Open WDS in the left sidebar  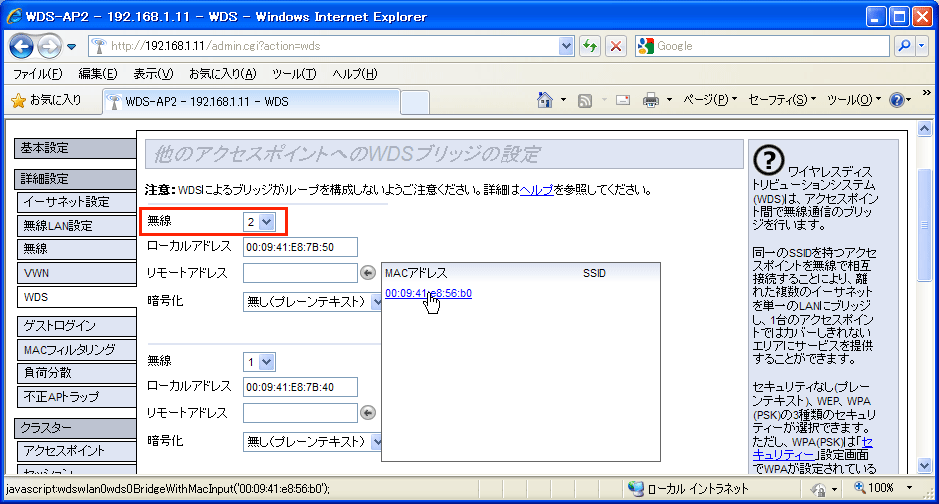click(76, 297)
